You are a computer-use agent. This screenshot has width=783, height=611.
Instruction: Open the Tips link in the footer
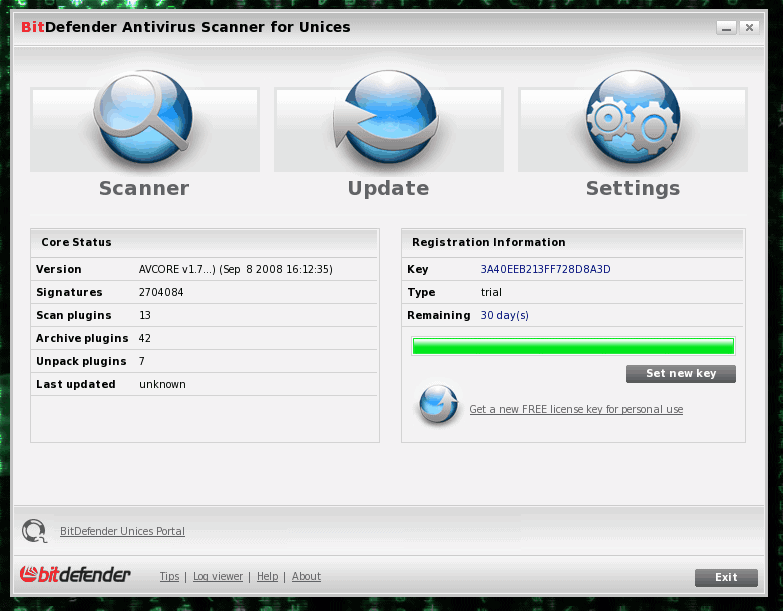pyautogui.click(x=169, y=576)
